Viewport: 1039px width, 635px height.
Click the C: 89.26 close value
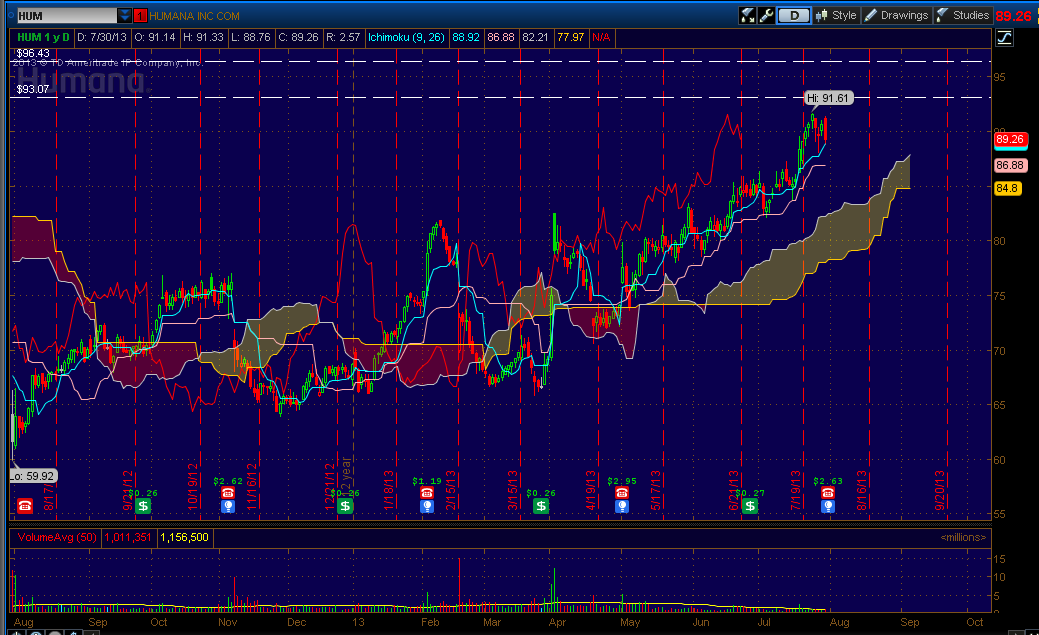coord(298,37)
